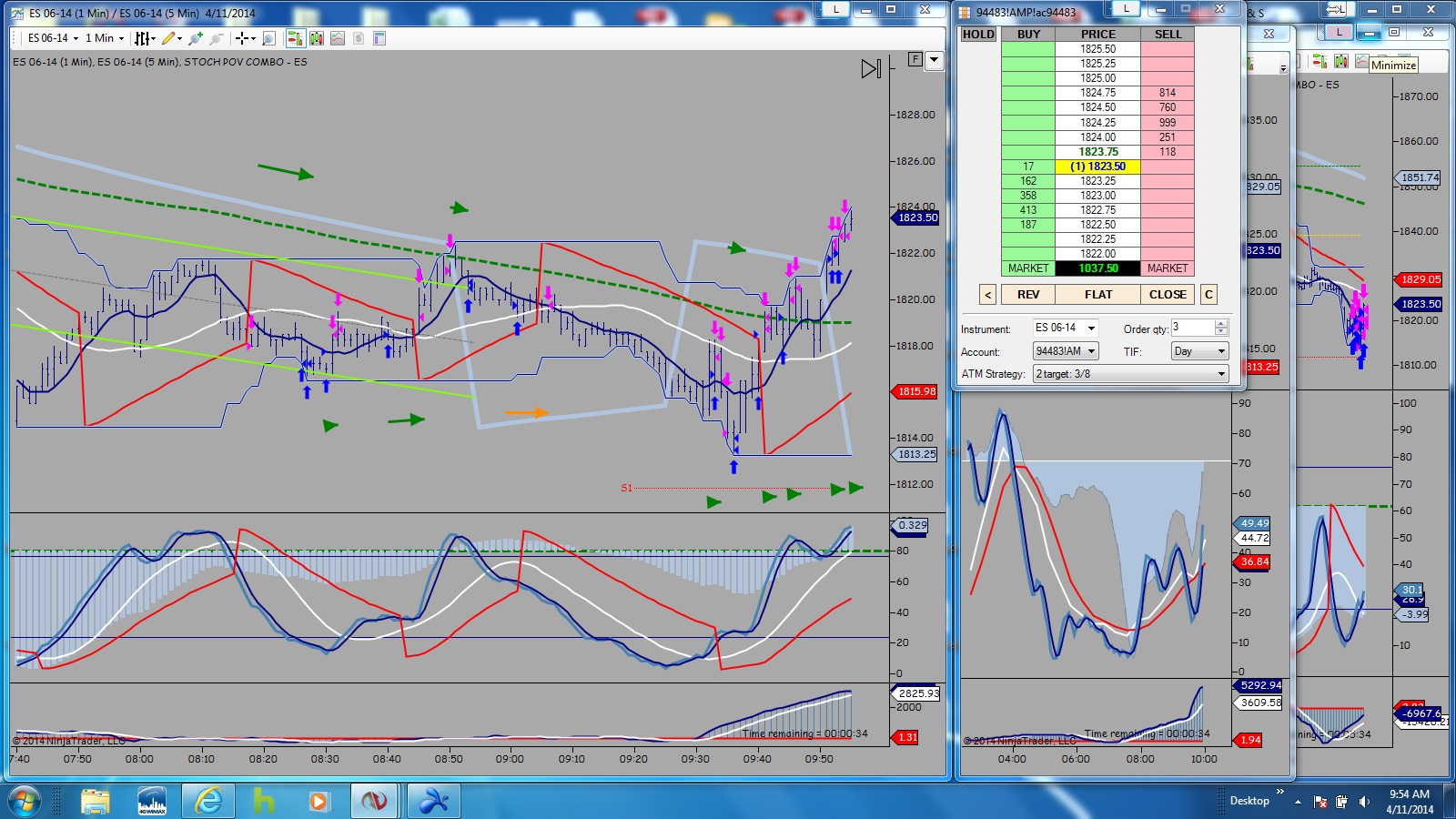Image resolution: width=1456 pixels, height=819 pixels.
Task: Click the 1823.50 price marker on main chart axis
Action: point(917,218)
